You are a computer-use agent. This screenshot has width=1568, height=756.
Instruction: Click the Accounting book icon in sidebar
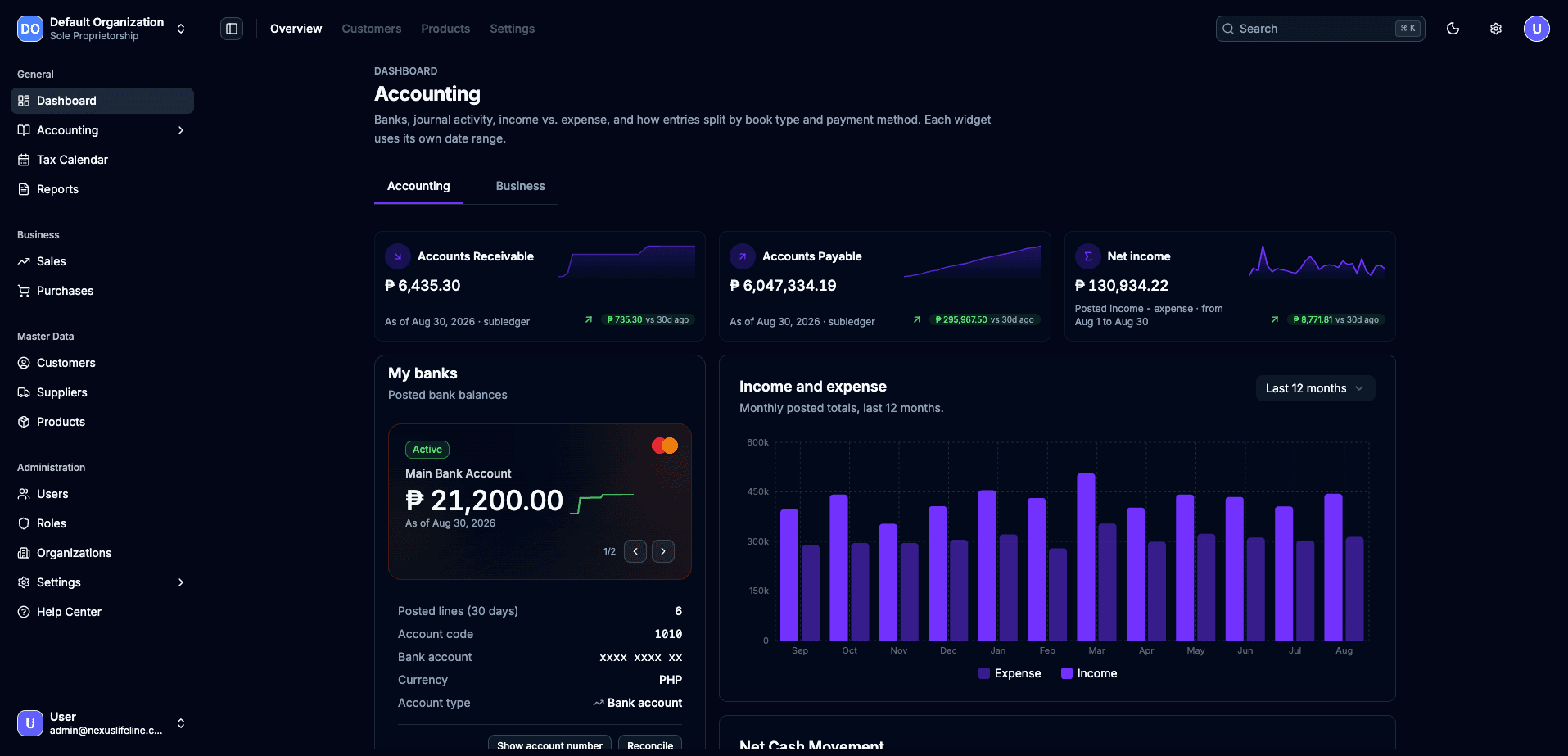click(24, 130)
